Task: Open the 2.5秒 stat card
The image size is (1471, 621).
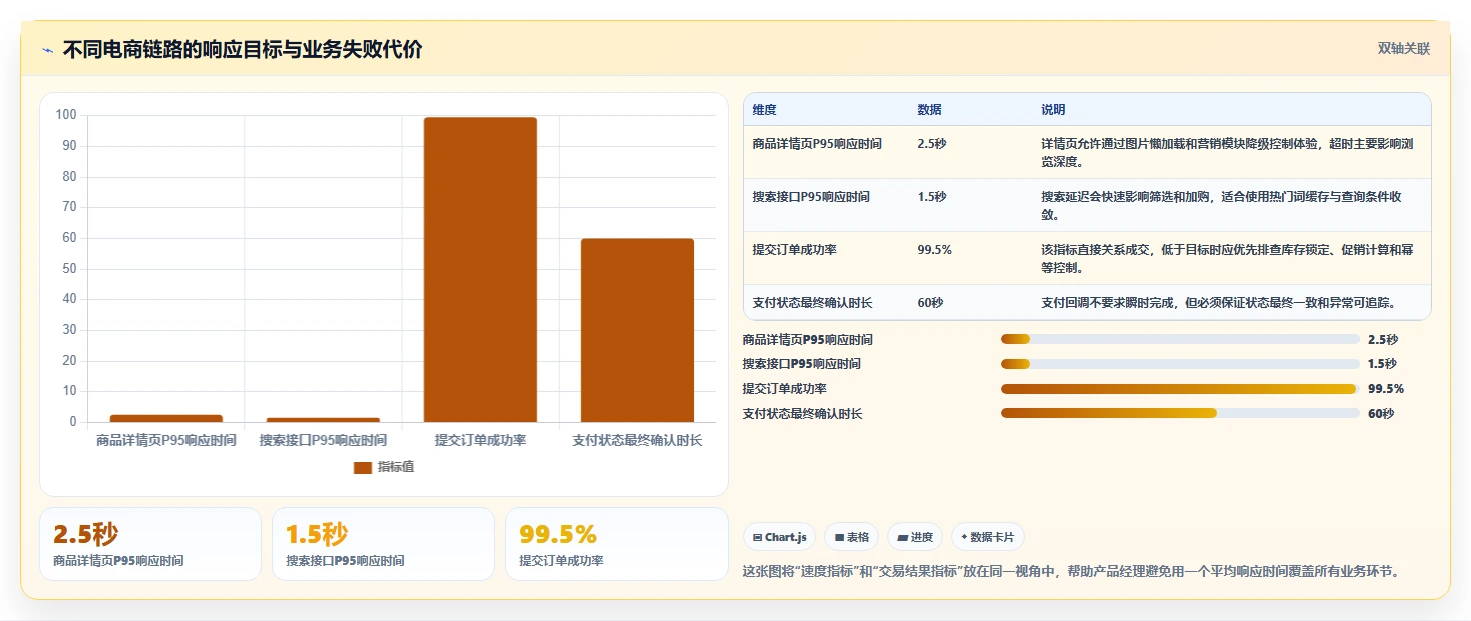Action: [150, 544]
